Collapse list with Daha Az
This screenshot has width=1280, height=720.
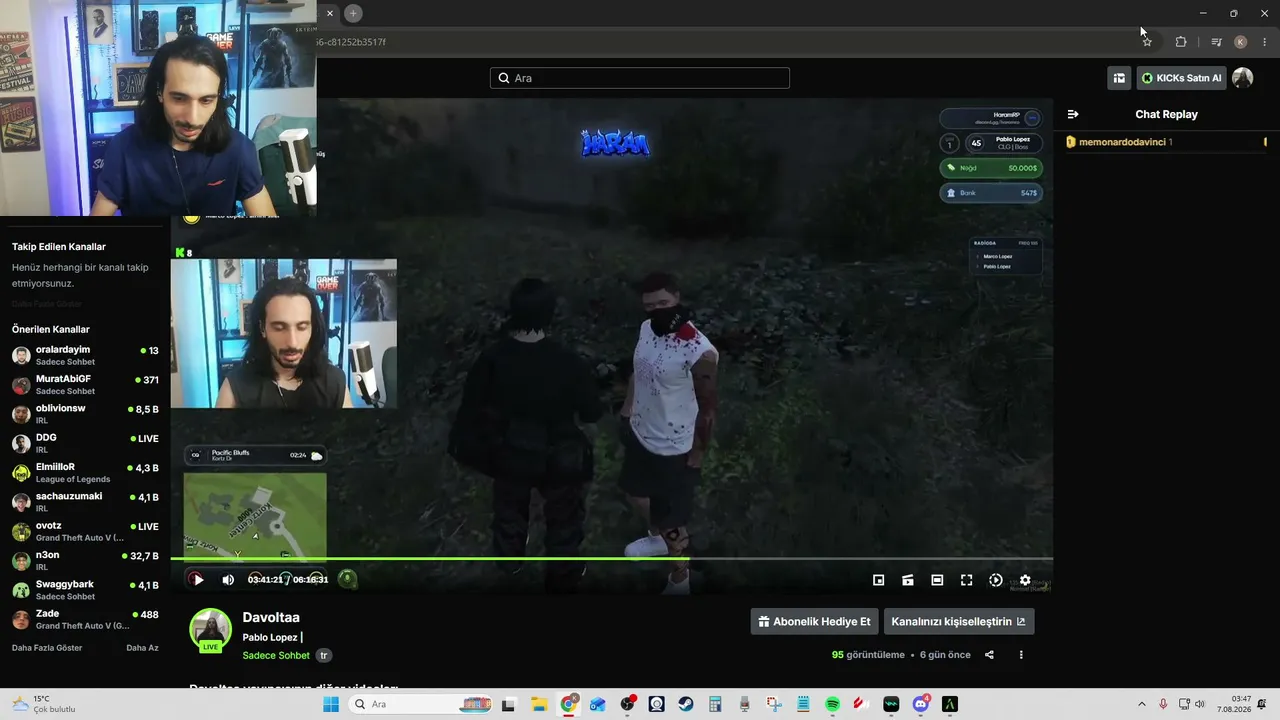pos(142,648)
